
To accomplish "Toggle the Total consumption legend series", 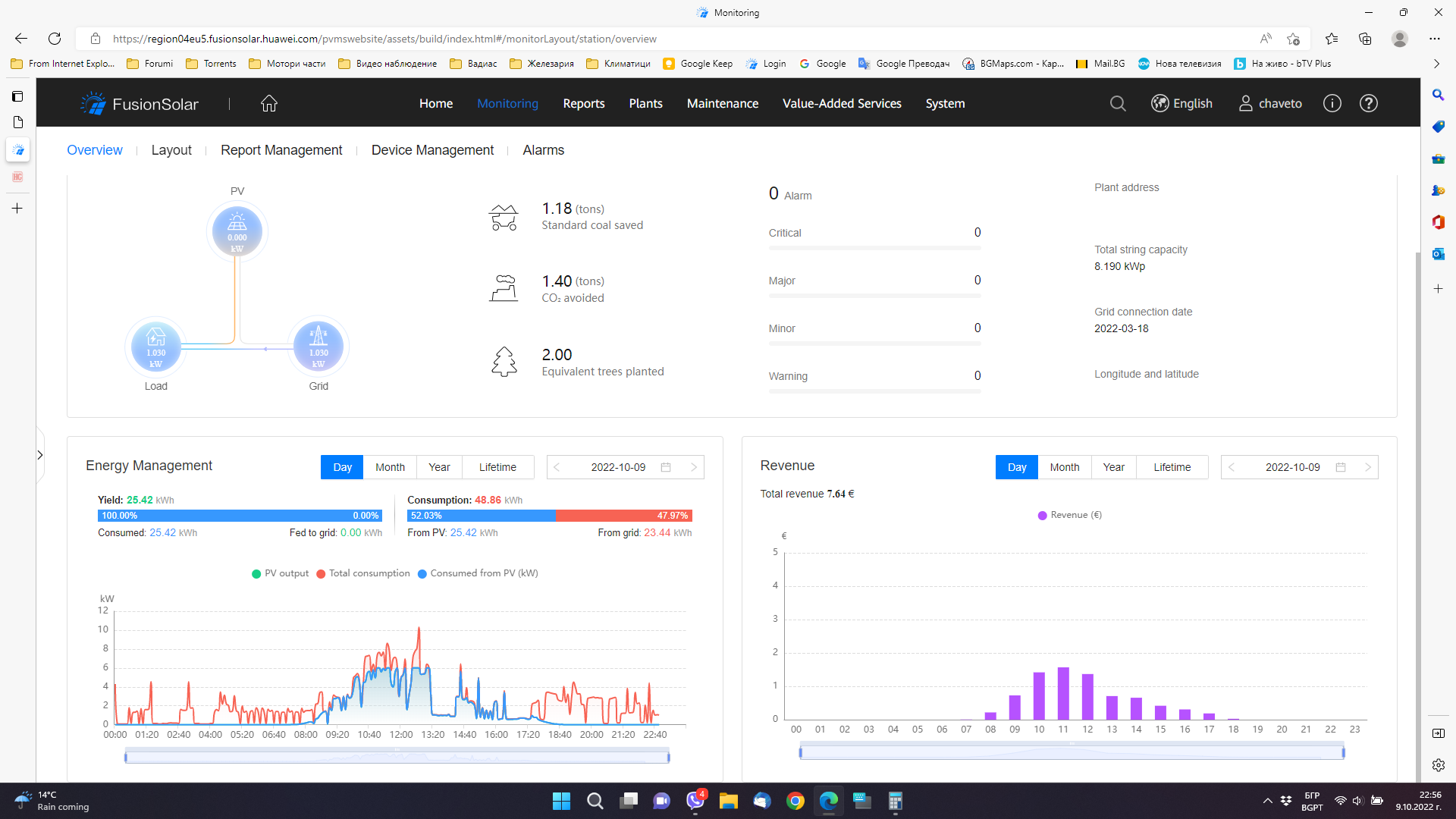I will tap(362, 573).
